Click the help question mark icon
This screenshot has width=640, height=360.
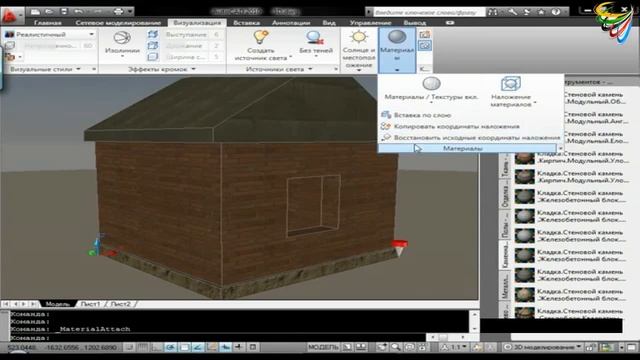click(556, 12)
